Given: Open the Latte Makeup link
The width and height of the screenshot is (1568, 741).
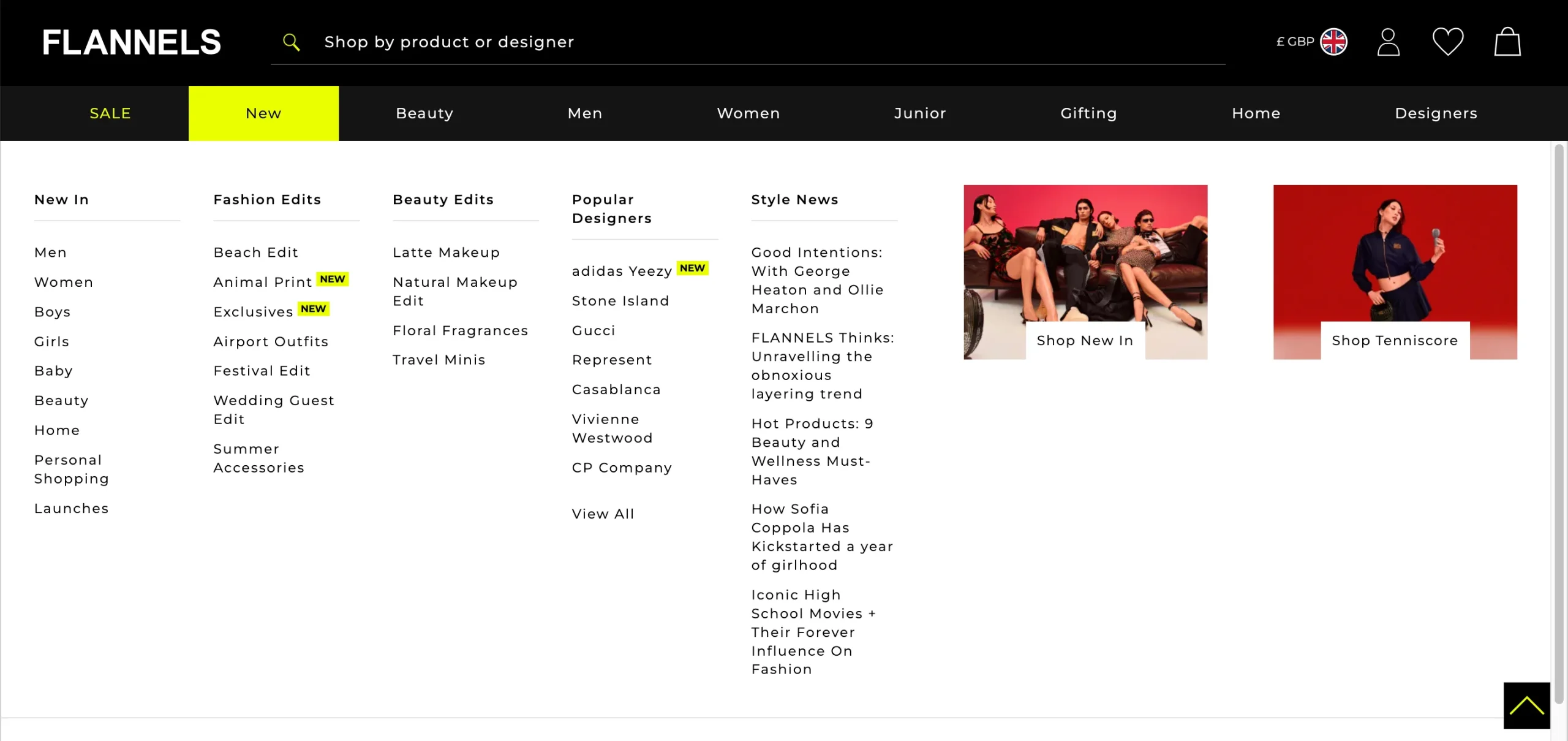Looking at the screenshot, I should pos(446,253).
